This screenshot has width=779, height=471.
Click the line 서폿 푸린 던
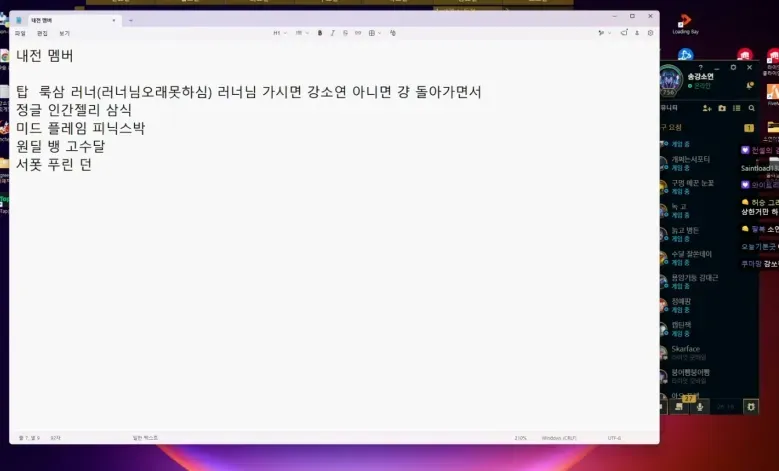(54, 164)
